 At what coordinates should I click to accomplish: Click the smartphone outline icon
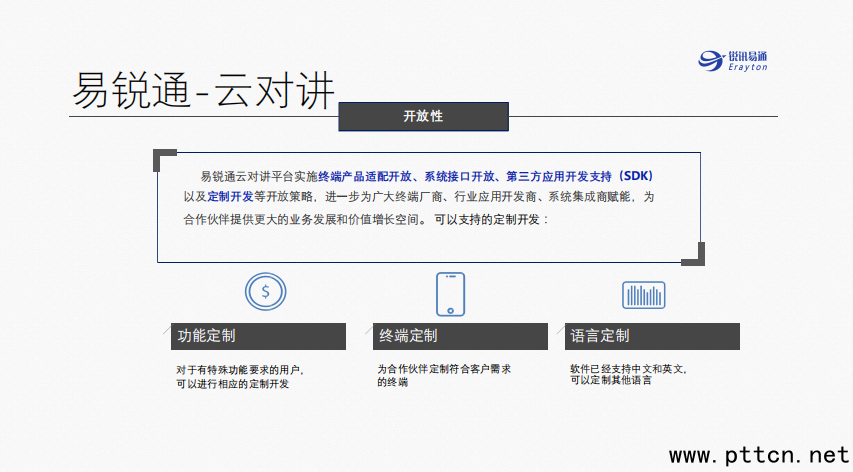(450, 294)
